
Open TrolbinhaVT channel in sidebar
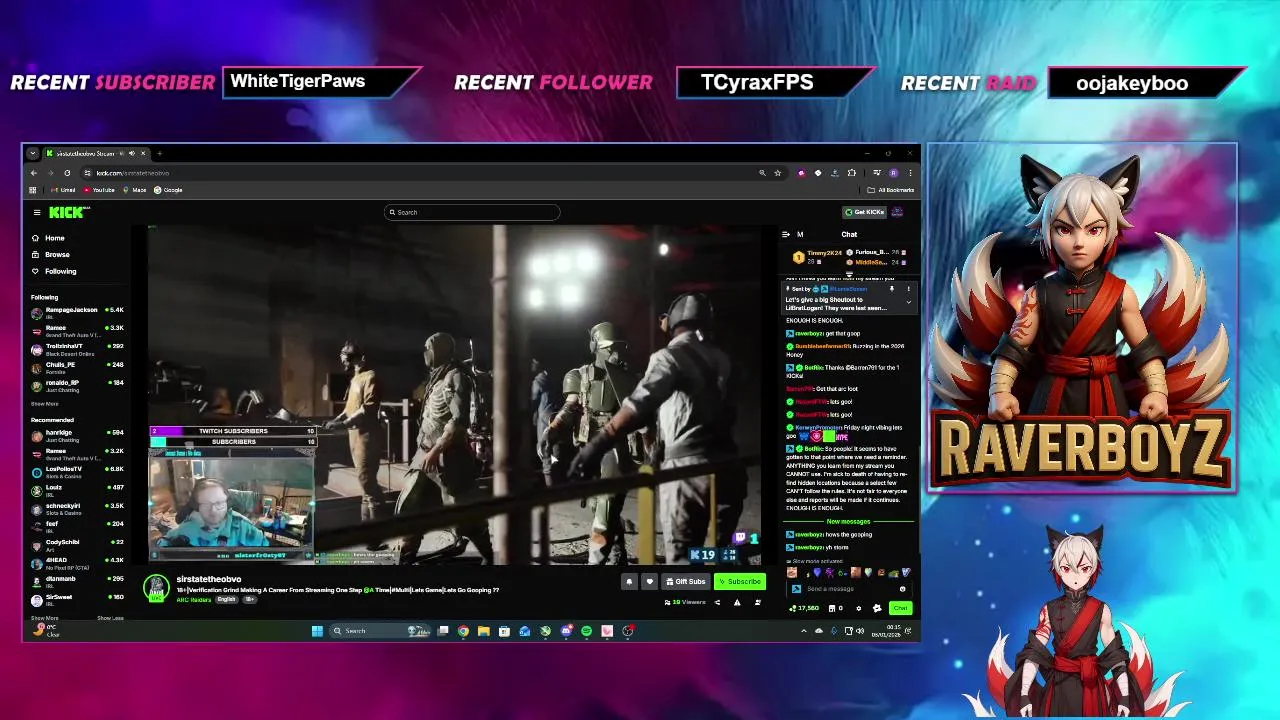(x=78, y=348)
